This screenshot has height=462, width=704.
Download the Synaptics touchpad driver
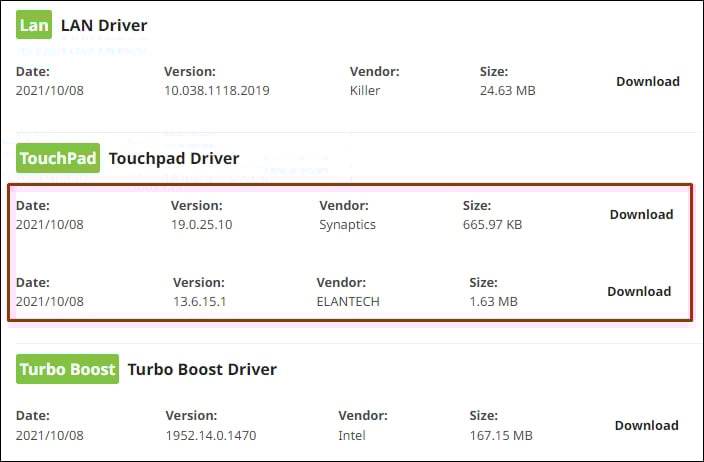tap(641, 214)
